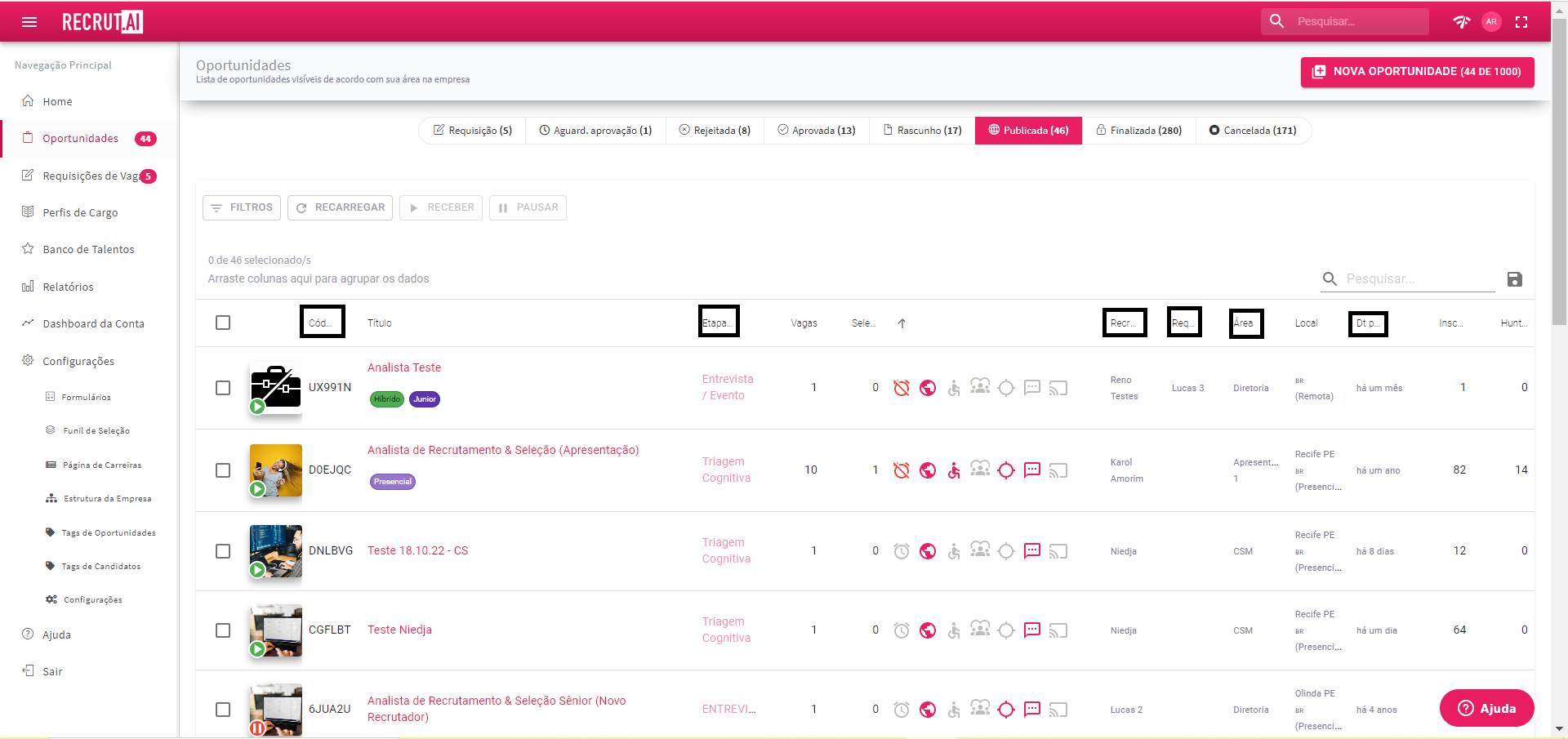Click the hamburger menu icon
The image size is (1568, 739).
pos(29,22)
